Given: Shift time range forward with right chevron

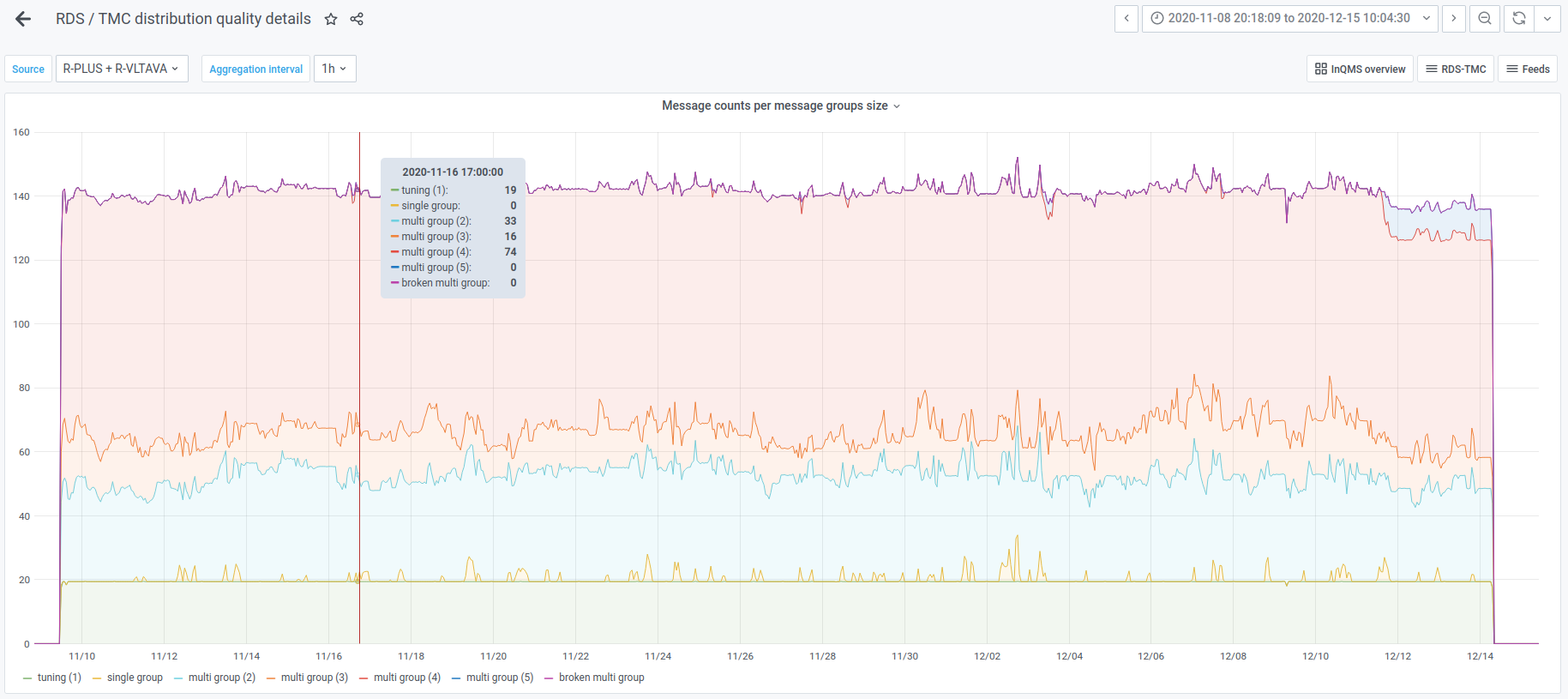Looking at the screenshot, I should click(1454, 18).
